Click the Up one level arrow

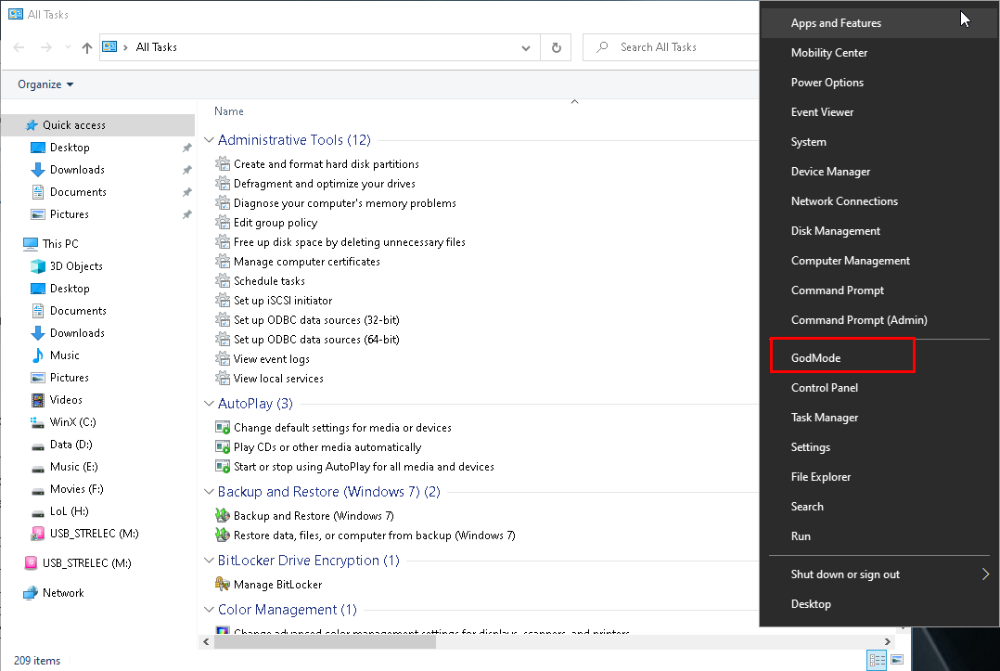[x=87, y=47]
